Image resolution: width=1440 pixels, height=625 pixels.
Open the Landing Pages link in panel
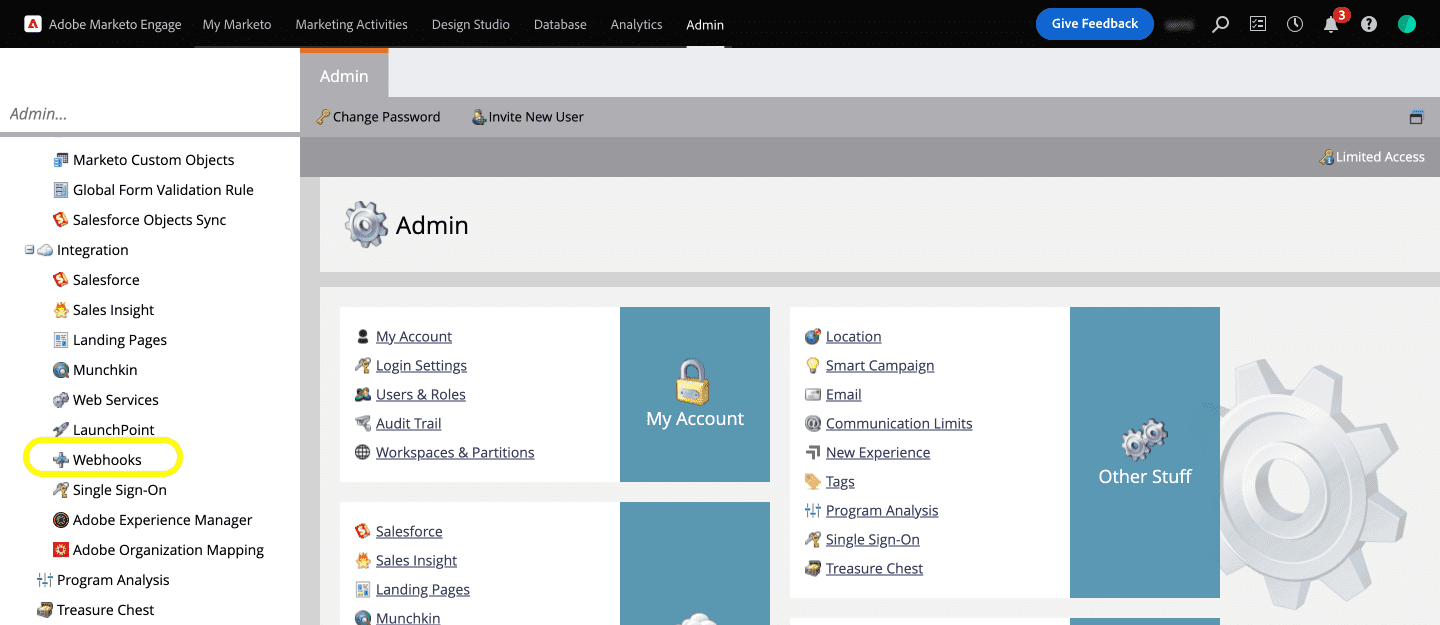pyautogui.click(x=423, y=590)
